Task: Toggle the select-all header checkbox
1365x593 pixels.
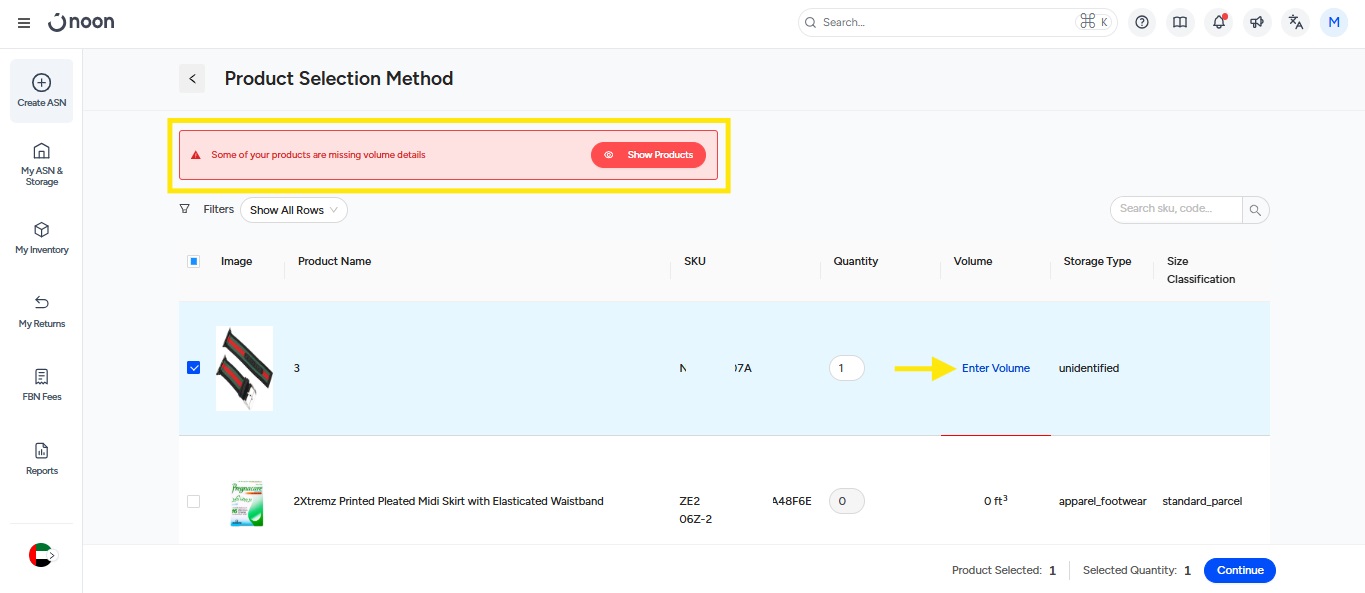Action: (x=194, y=261)
